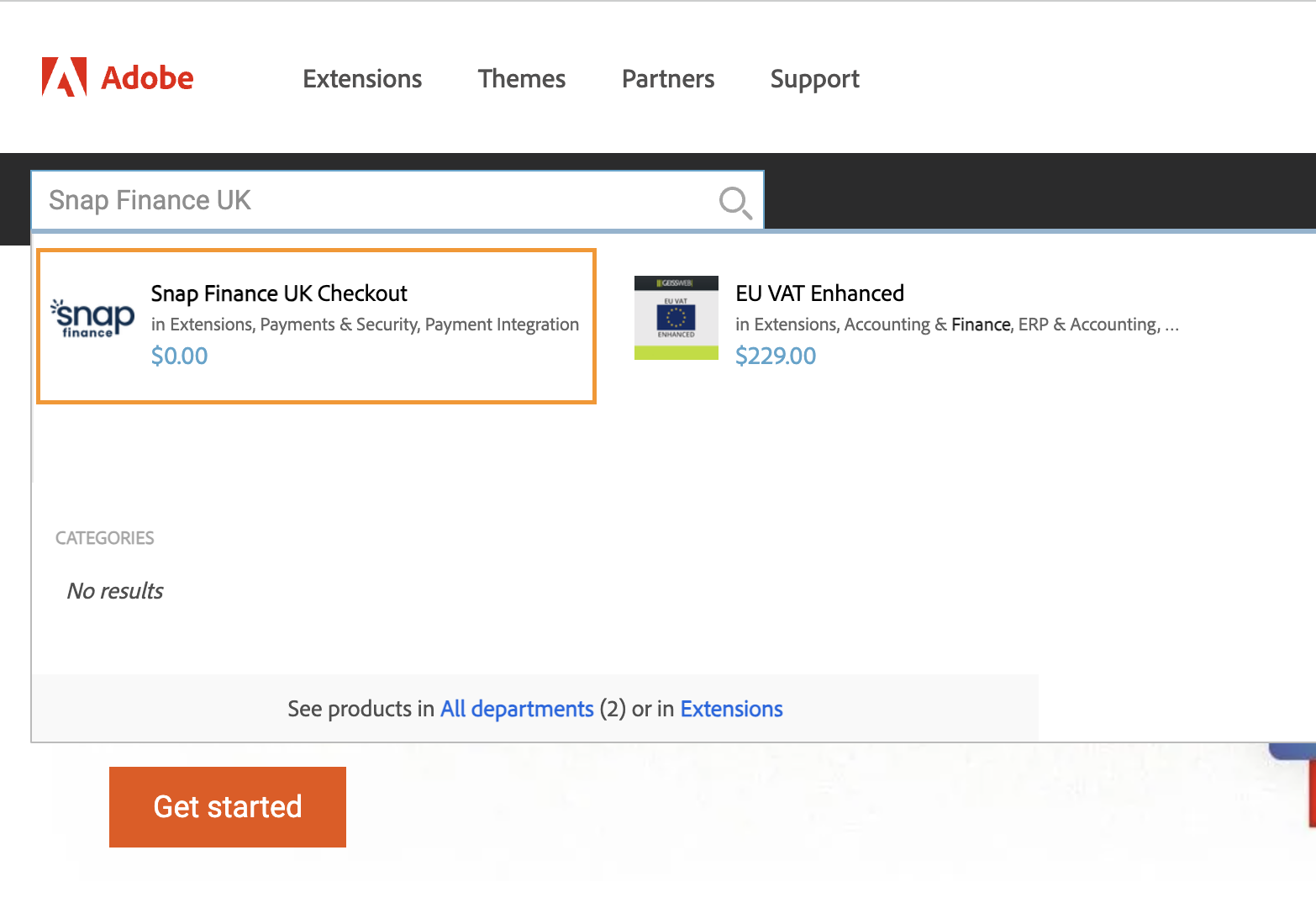The height and width of the screenshot is (903, 1316).
Task: Open the Snap Finance UK Checkout result
Action: pos(278,293)
